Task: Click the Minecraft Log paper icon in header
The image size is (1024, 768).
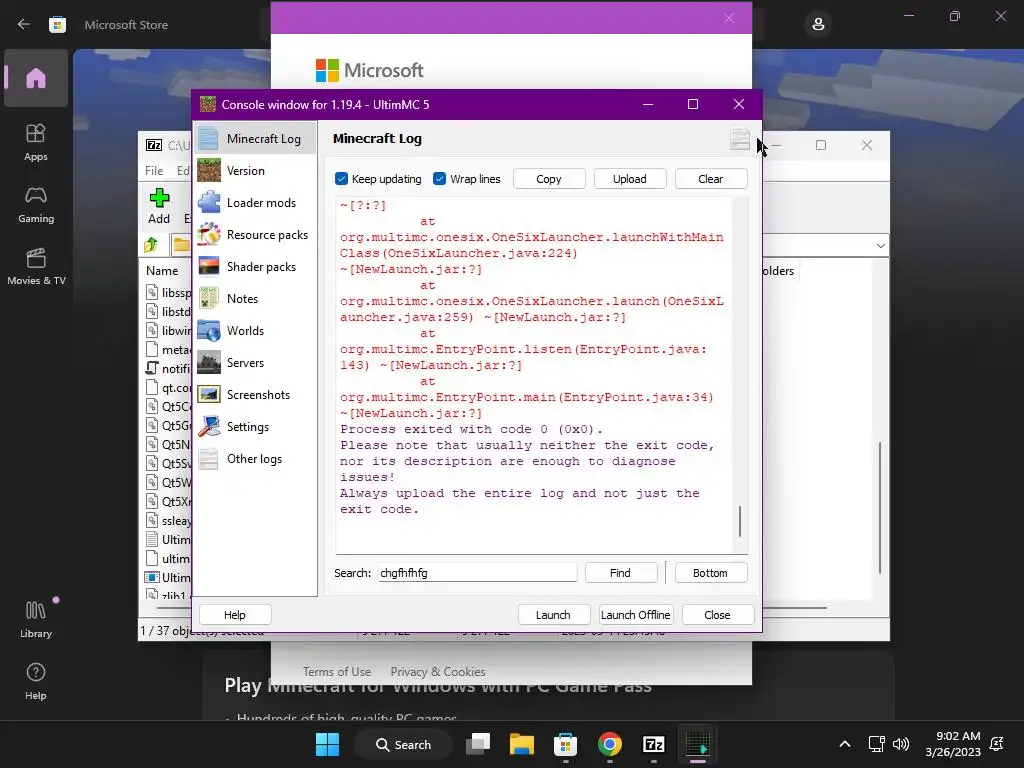Action: [739, 139]
